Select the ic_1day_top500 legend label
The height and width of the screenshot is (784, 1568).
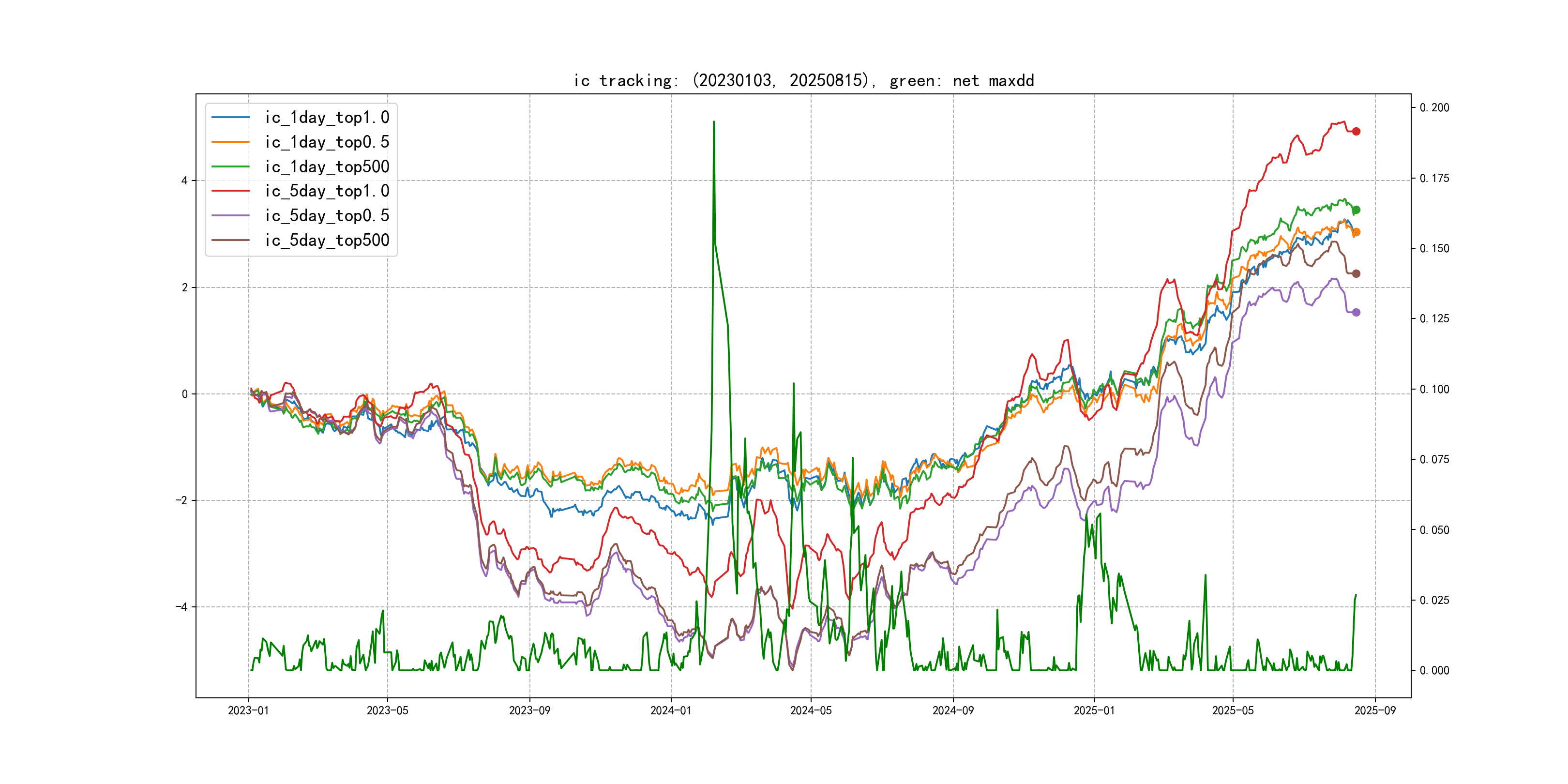[327, 167]
